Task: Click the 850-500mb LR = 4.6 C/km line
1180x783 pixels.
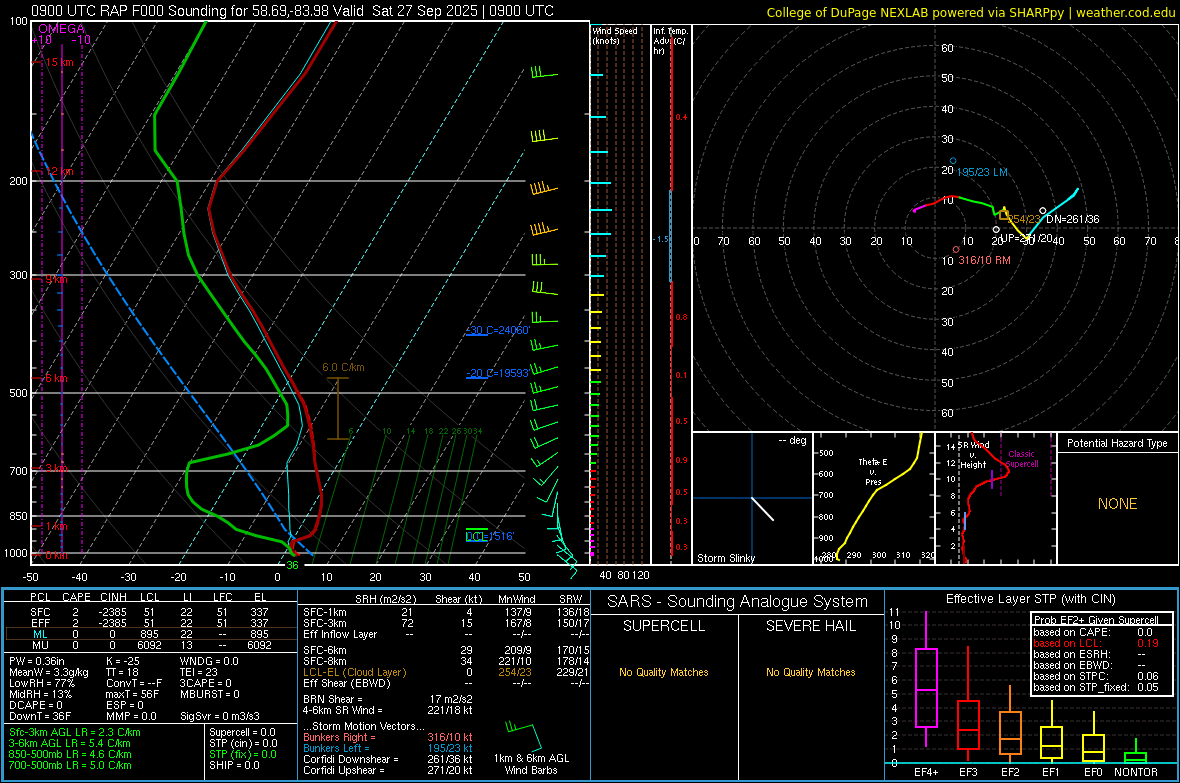Action: point(70,754)
